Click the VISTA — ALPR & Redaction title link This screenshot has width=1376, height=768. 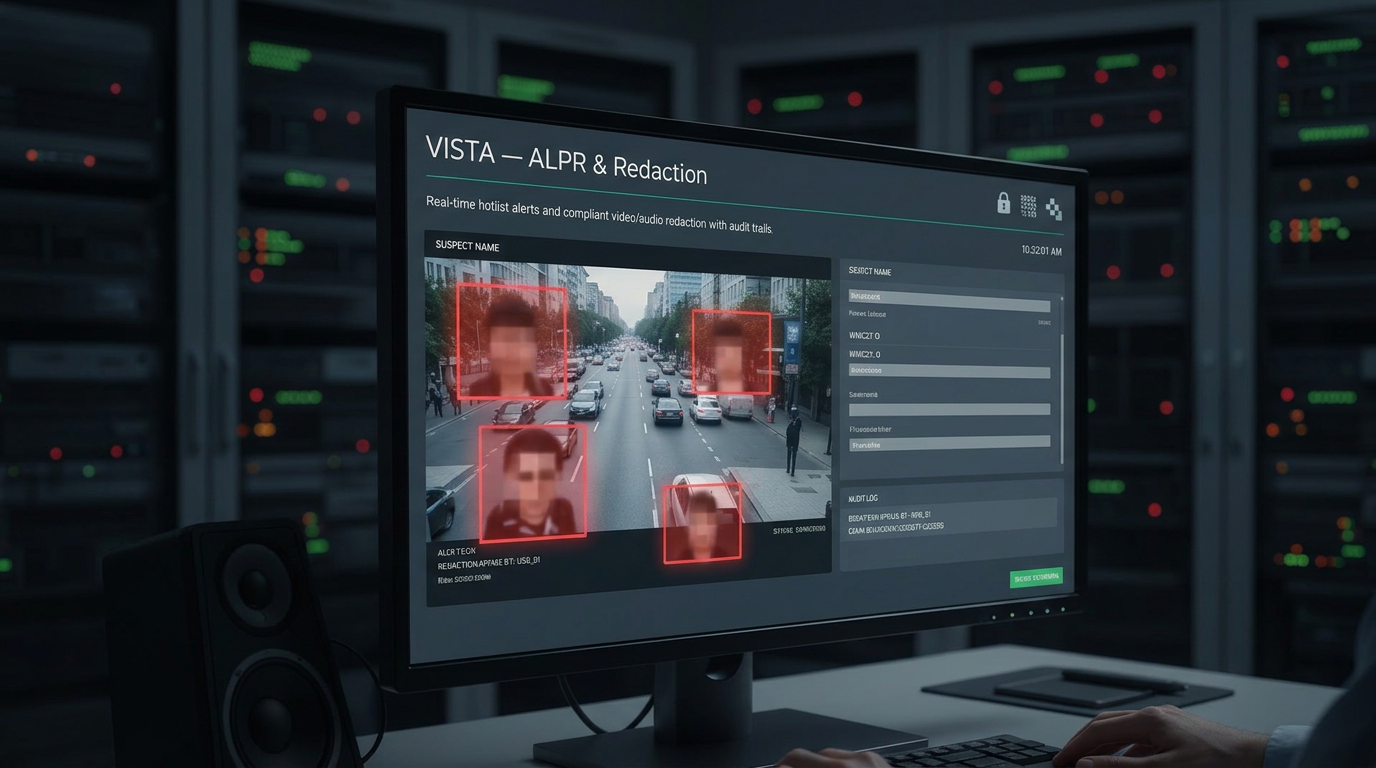567,158
